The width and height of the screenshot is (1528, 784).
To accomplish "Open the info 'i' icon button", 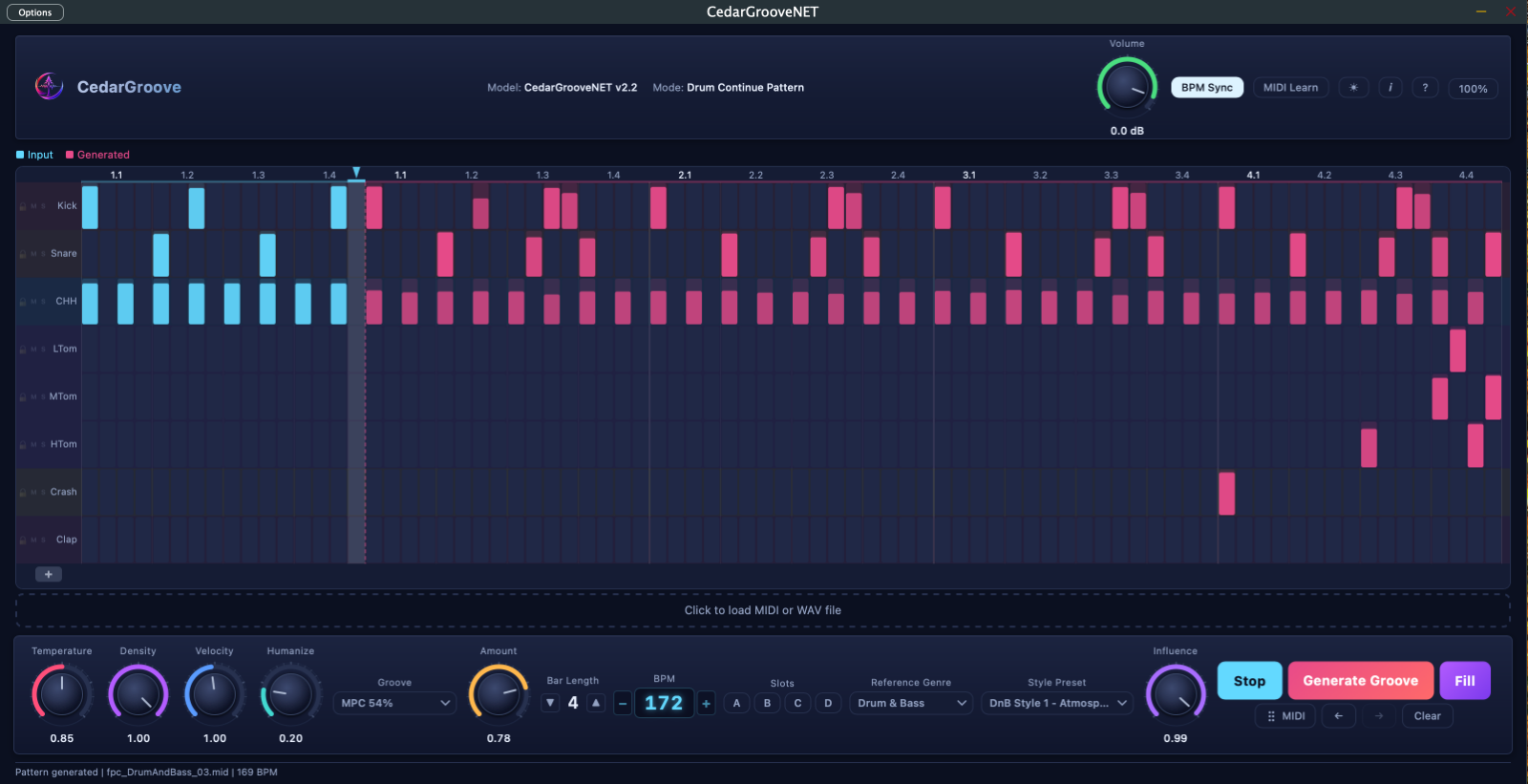I will pyautogui.click(x=1390, y=88).
